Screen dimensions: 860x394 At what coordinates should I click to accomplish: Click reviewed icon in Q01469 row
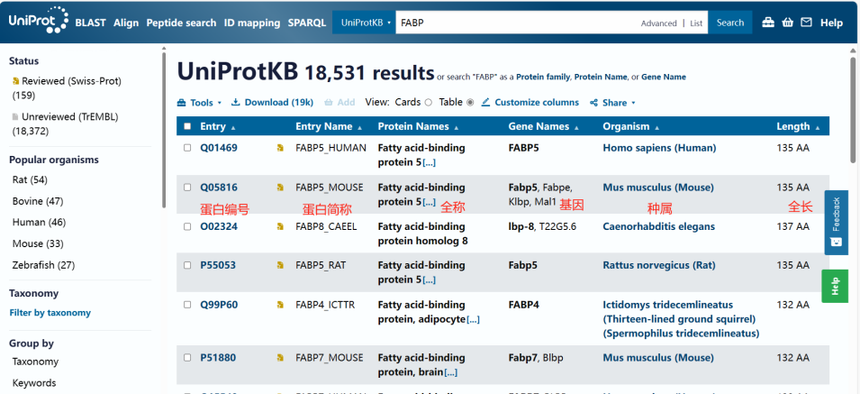[x=280, y=148]
